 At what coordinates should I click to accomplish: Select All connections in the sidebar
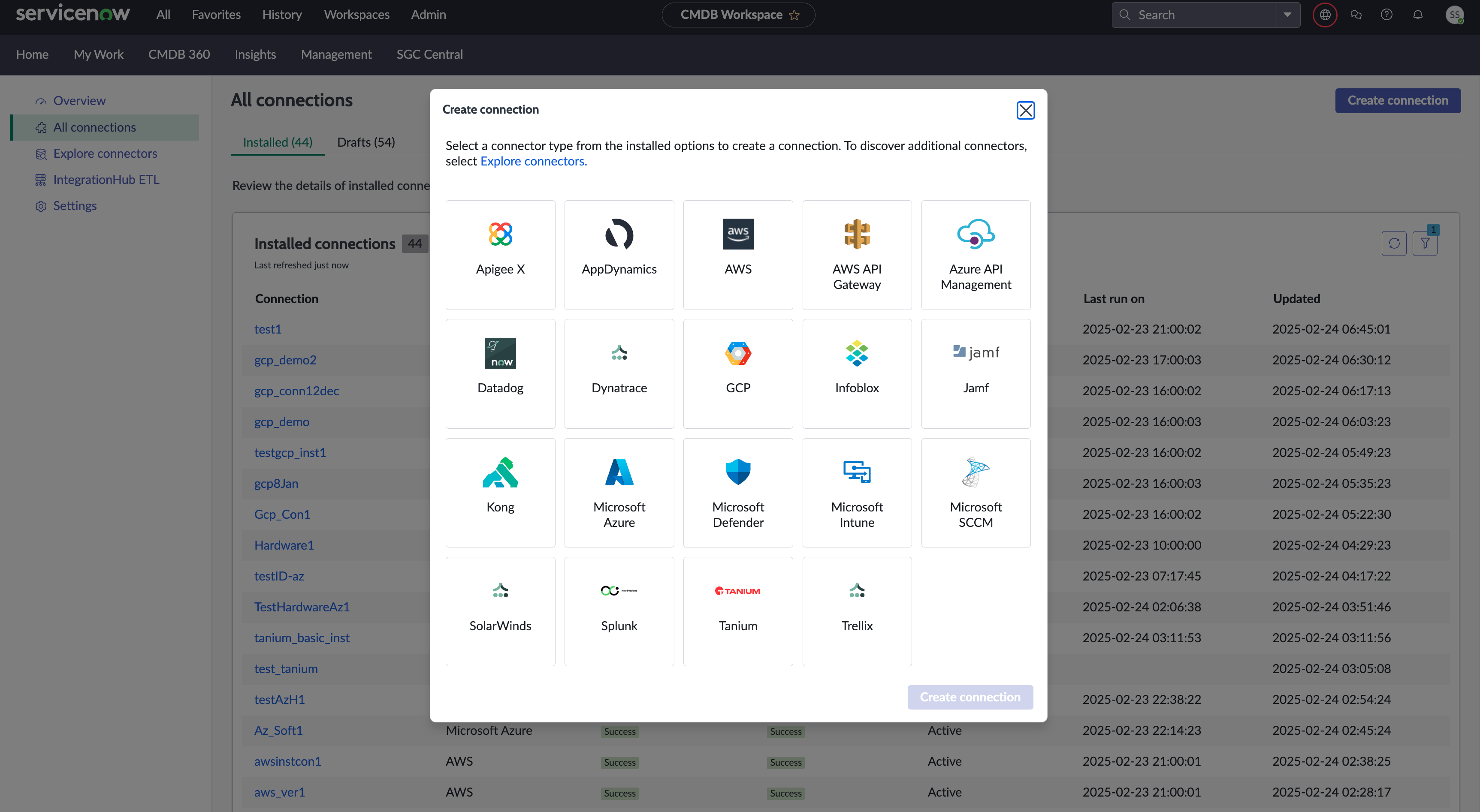105,127
